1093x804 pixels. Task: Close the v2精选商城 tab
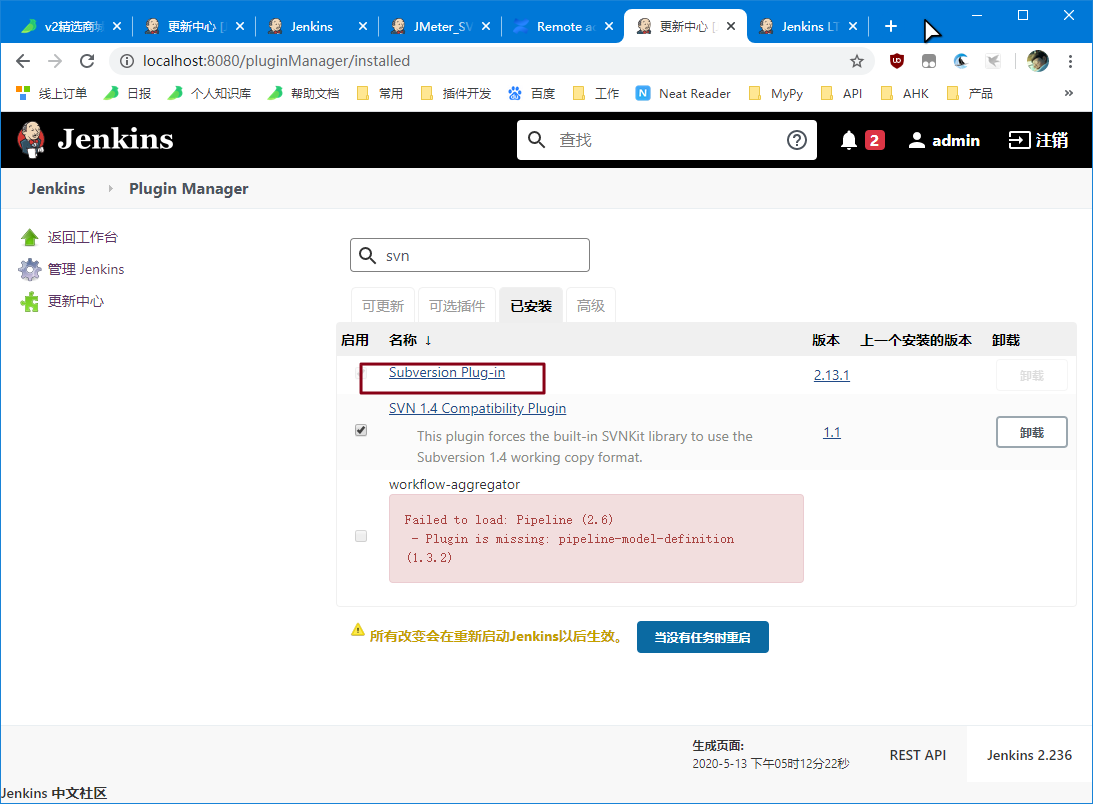117,26
